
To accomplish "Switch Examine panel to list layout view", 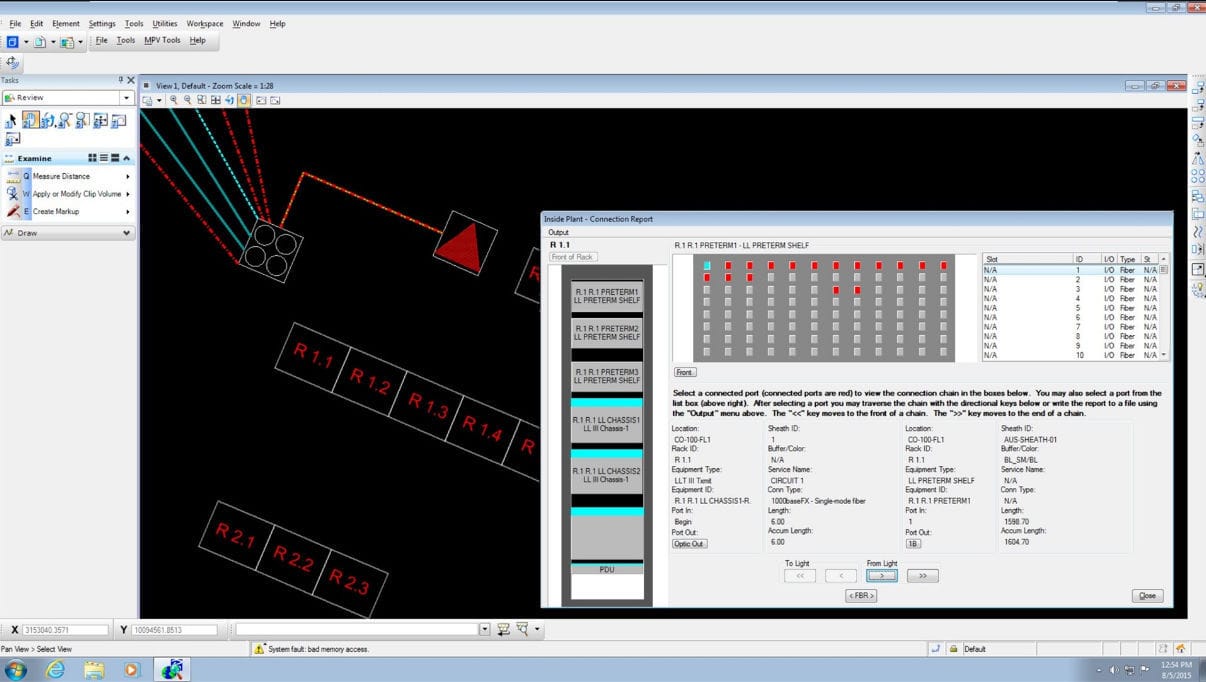I will coord(104,158).
